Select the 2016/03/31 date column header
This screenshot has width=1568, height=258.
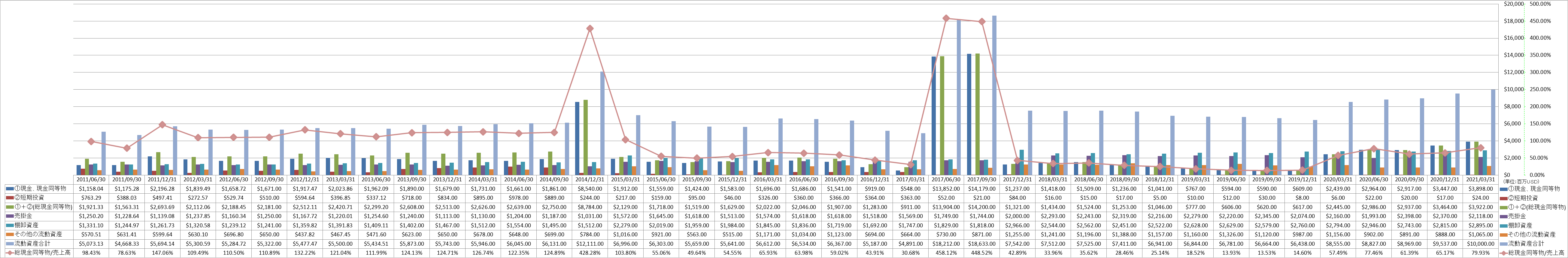[768, 180]
